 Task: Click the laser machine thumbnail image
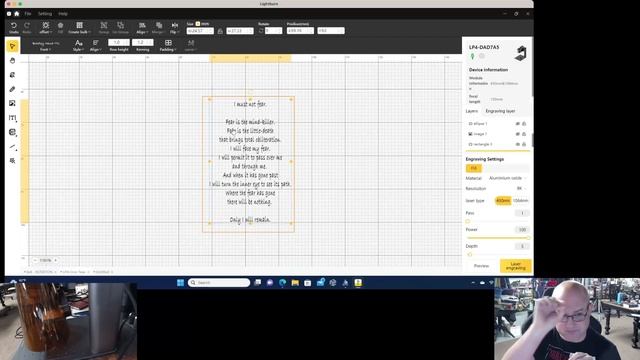tap(520, 53)
